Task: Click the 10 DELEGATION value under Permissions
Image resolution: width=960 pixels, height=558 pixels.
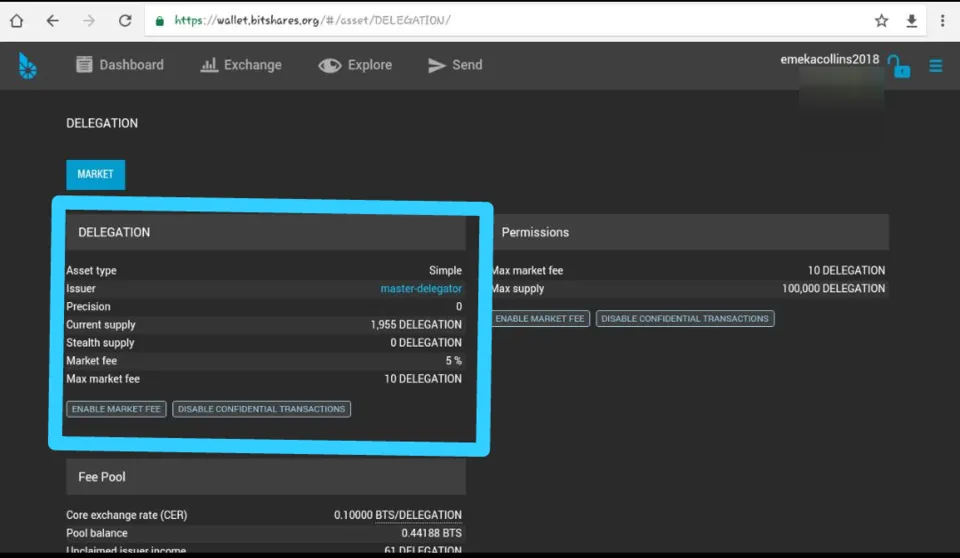Action: pyautogui.click(x=846, y=270)
